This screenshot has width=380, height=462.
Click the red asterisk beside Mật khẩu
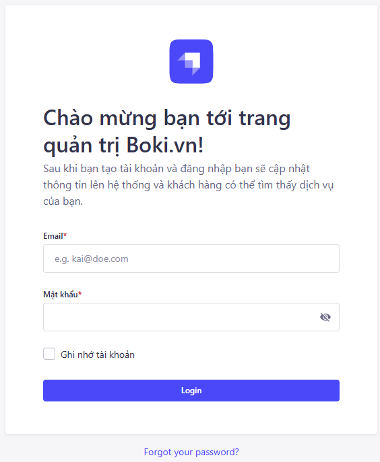(80, 293)
